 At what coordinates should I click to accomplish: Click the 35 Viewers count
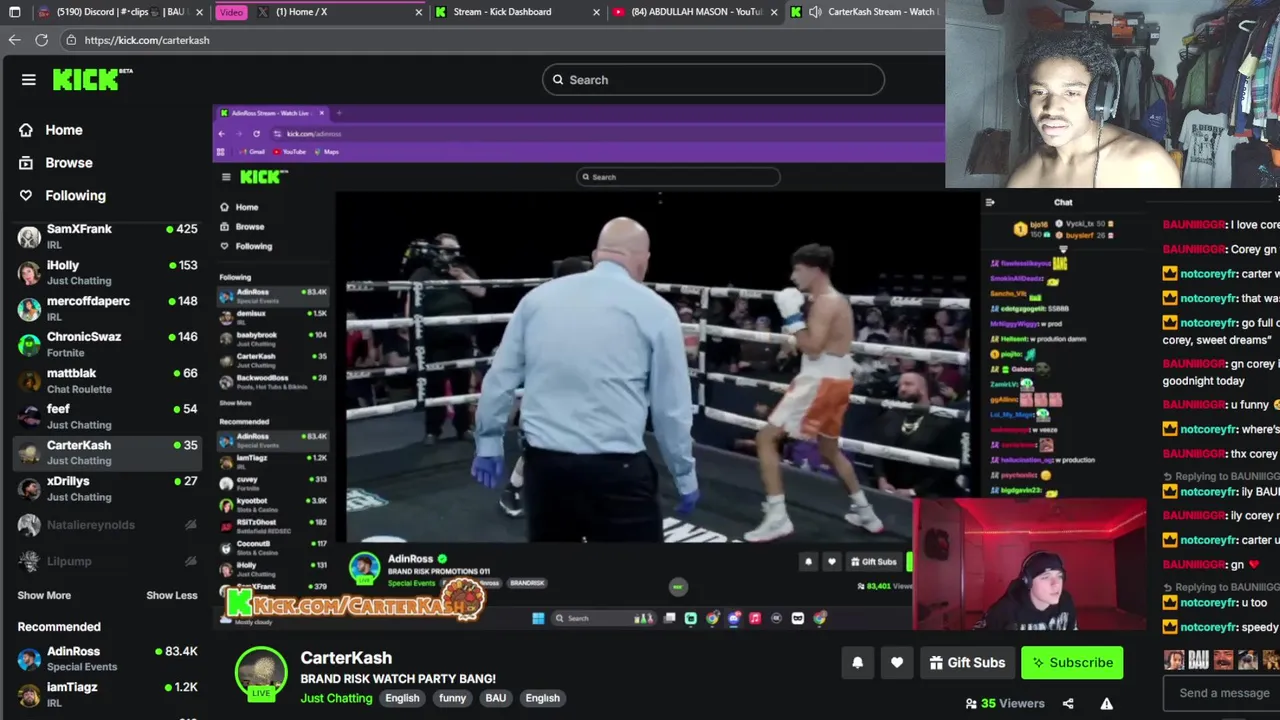(x=1005, y=703)
